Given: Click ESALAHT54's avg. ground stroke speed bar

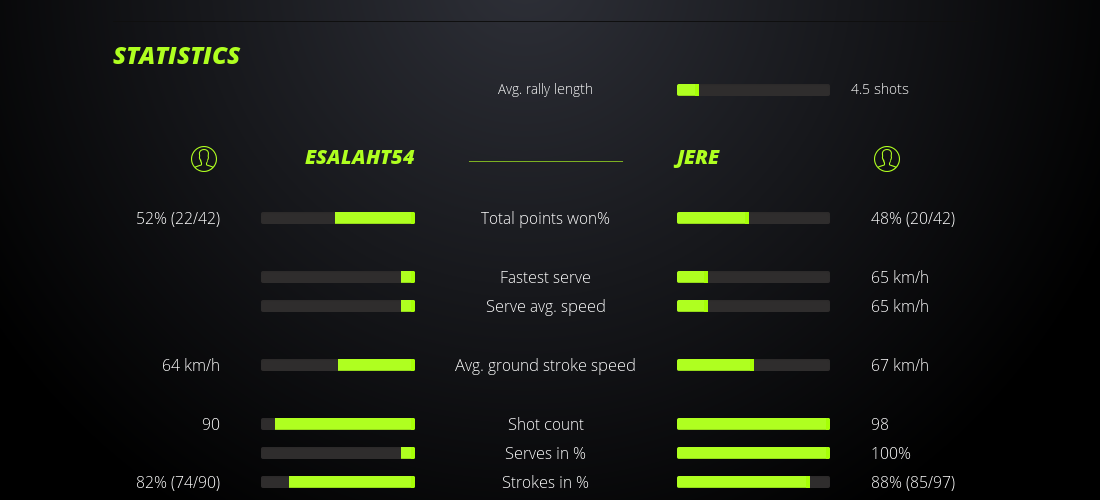Looking at the screenshot, I should (338, 365).
